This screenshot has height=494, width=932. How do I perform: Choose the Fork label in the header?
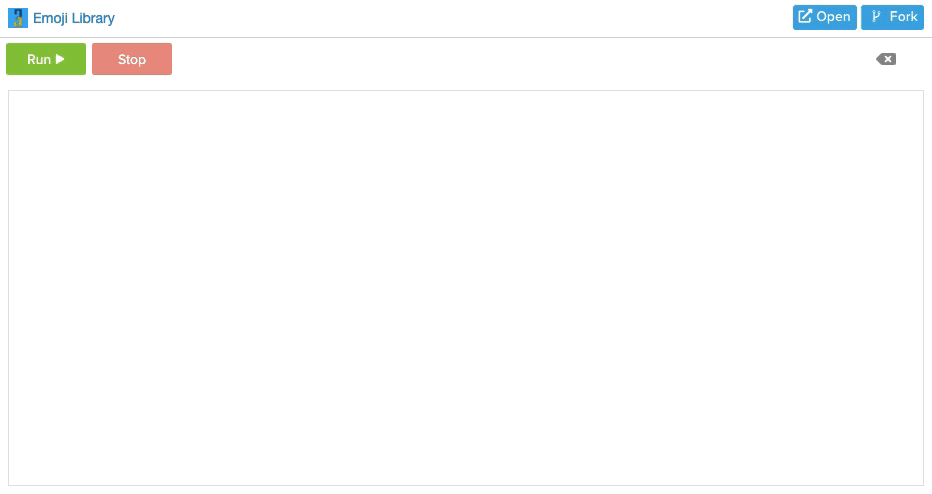tap(903, 17)
